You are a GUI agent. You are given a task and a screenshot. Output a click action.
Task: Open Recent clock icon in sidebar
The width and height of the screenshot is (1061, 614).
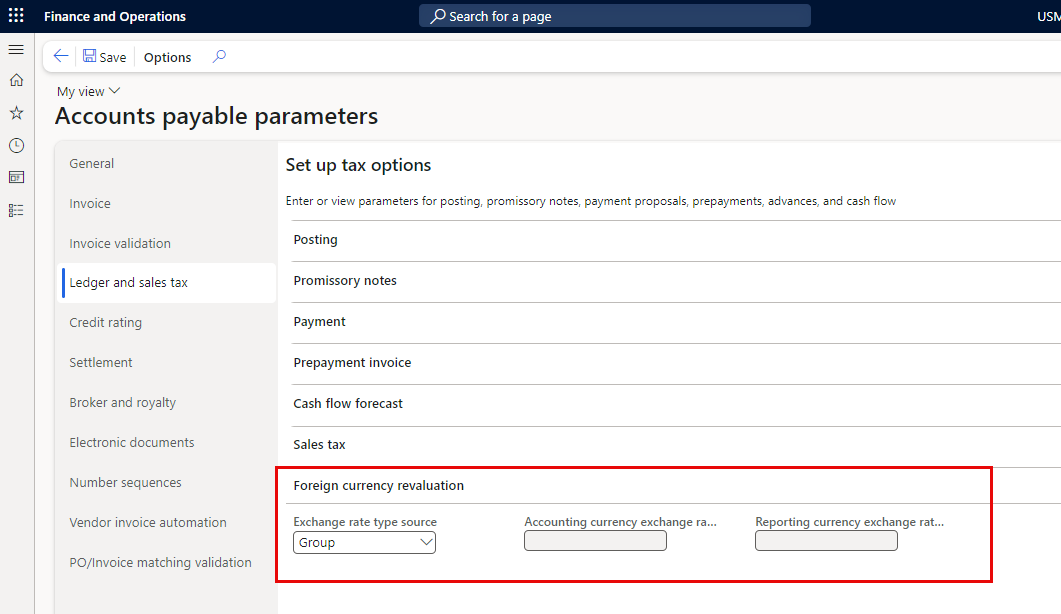tap(16, 145)
